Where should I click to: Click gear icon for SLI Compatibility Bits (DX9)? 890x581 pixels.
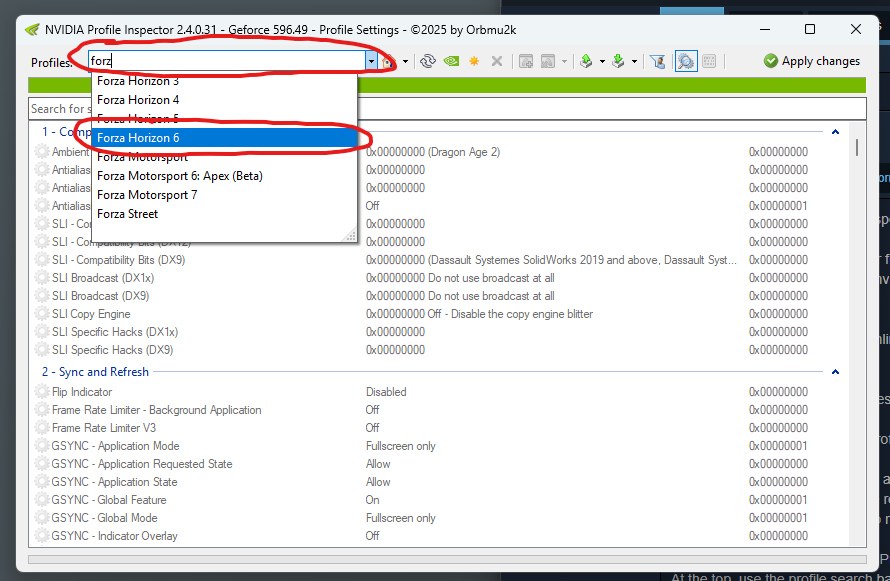(x=41, y=260)
